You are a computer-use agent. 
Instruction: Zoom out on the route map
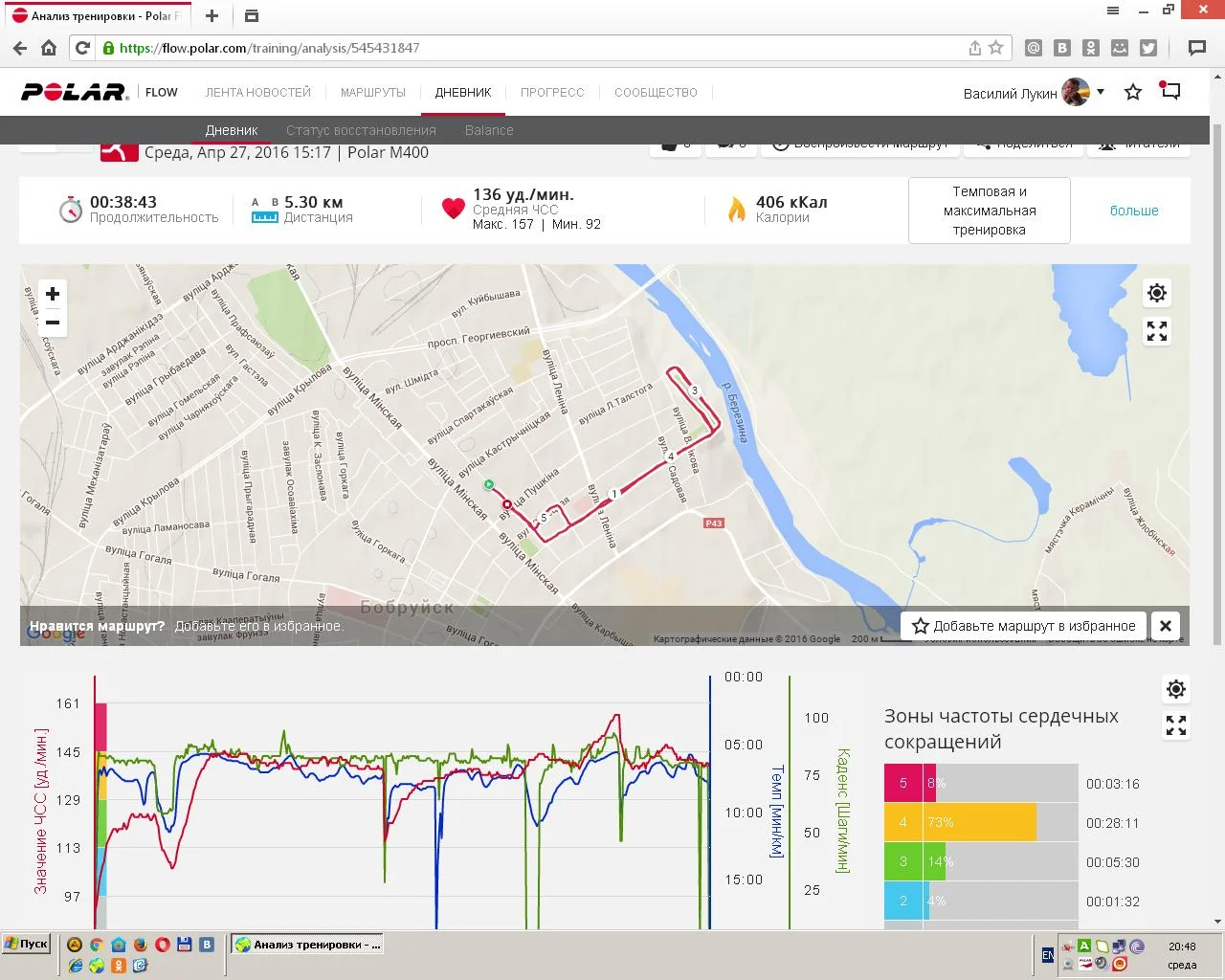click(x=53, y=323)
